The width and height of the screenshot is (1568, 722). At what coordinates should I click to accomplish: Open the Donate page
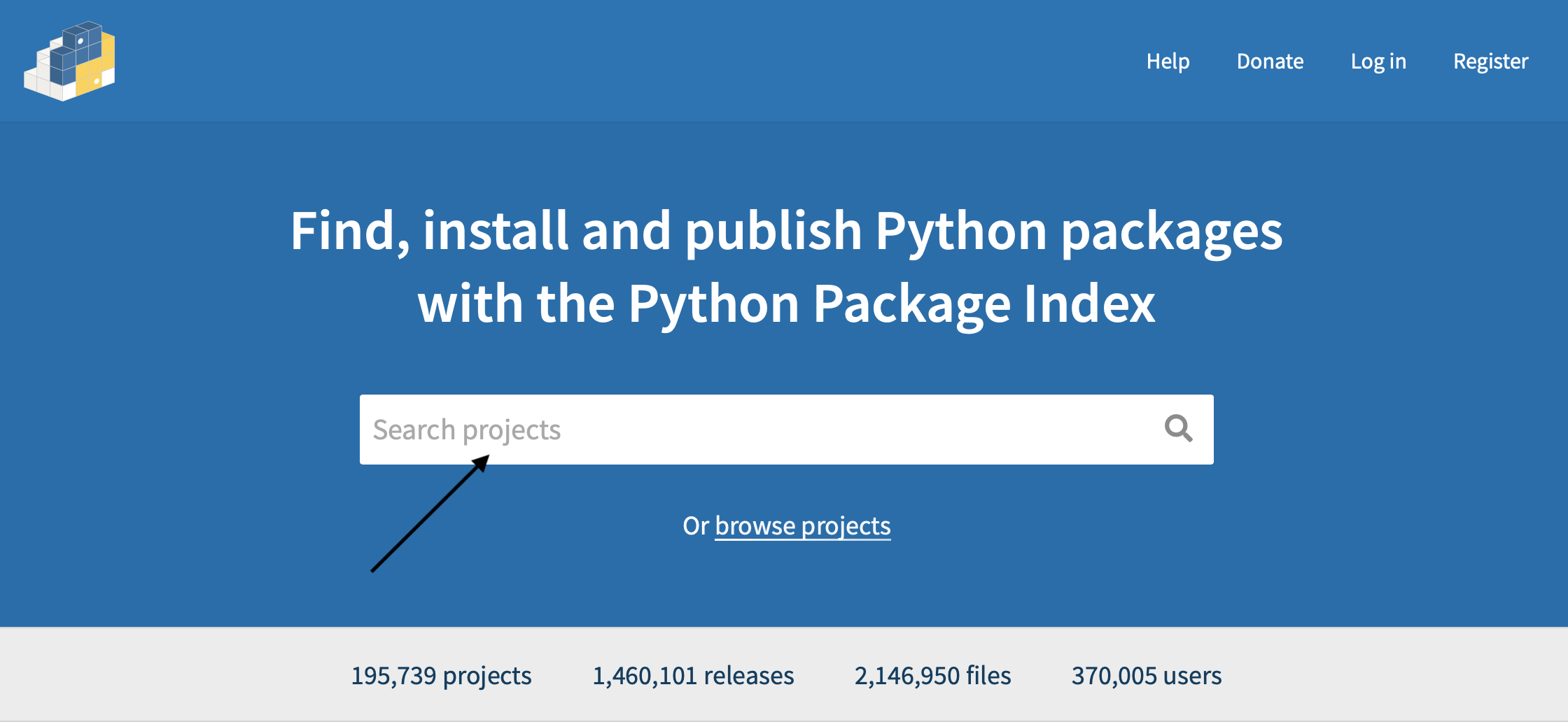(1270, 62)
